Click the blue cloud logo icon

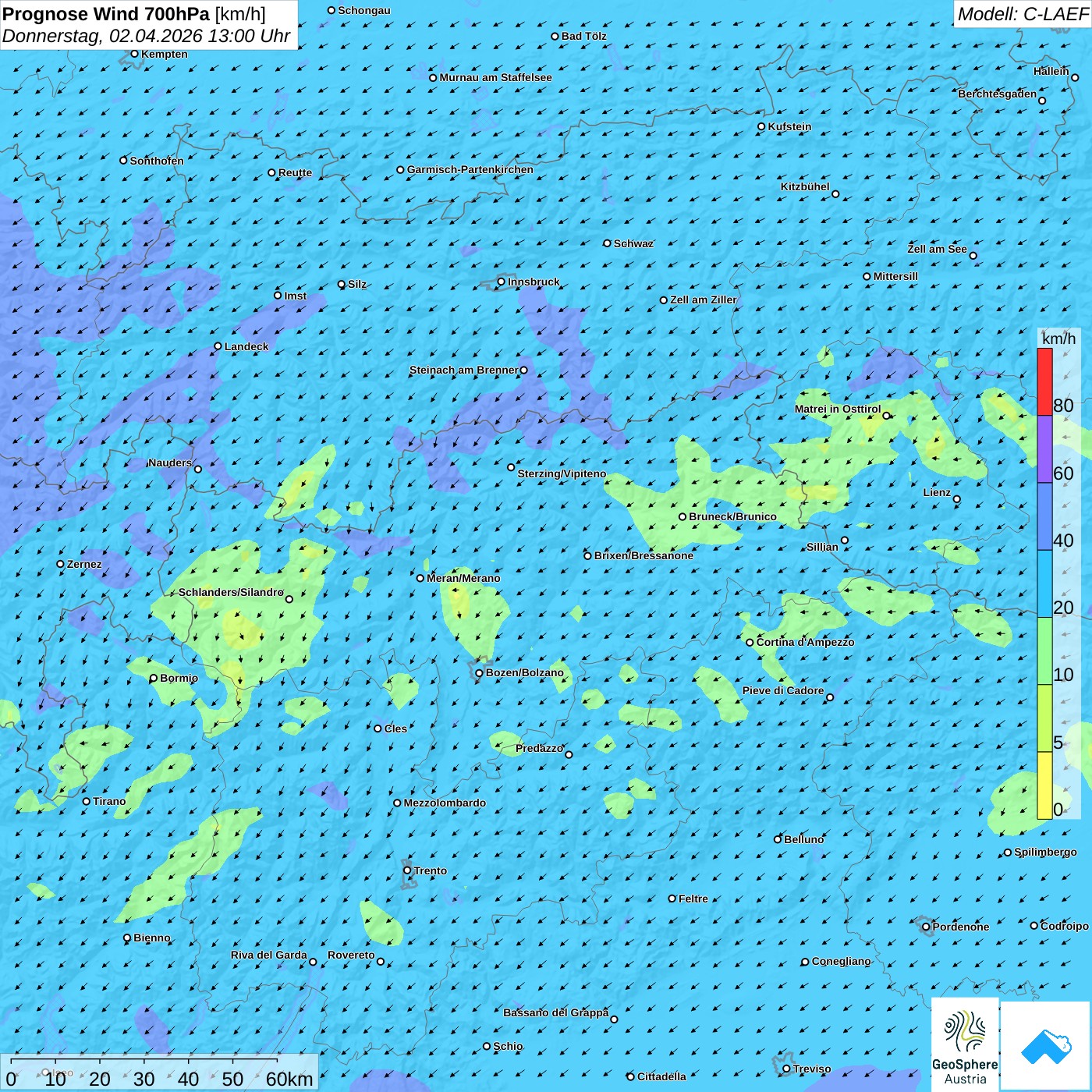1046,1045
